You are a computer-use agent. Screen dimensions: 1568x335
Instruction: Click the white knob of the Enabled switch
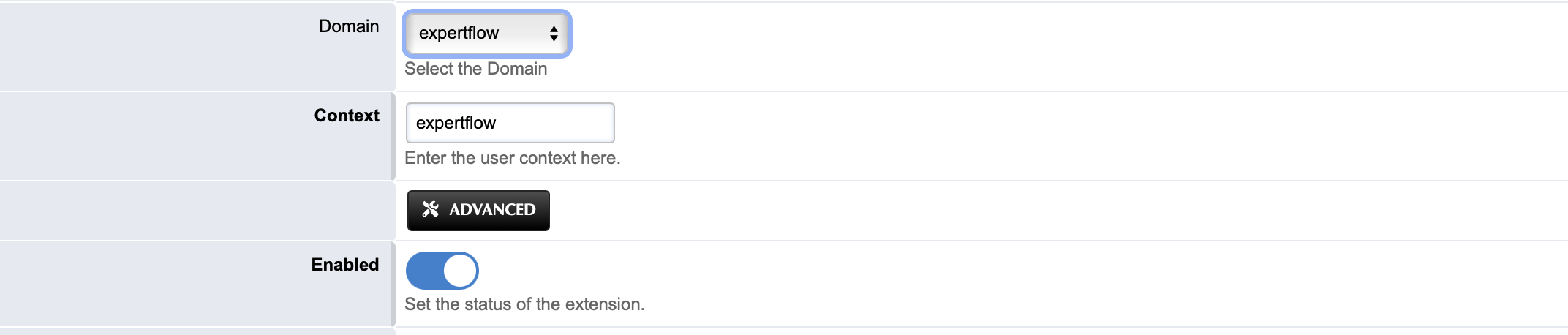[460, 271]
